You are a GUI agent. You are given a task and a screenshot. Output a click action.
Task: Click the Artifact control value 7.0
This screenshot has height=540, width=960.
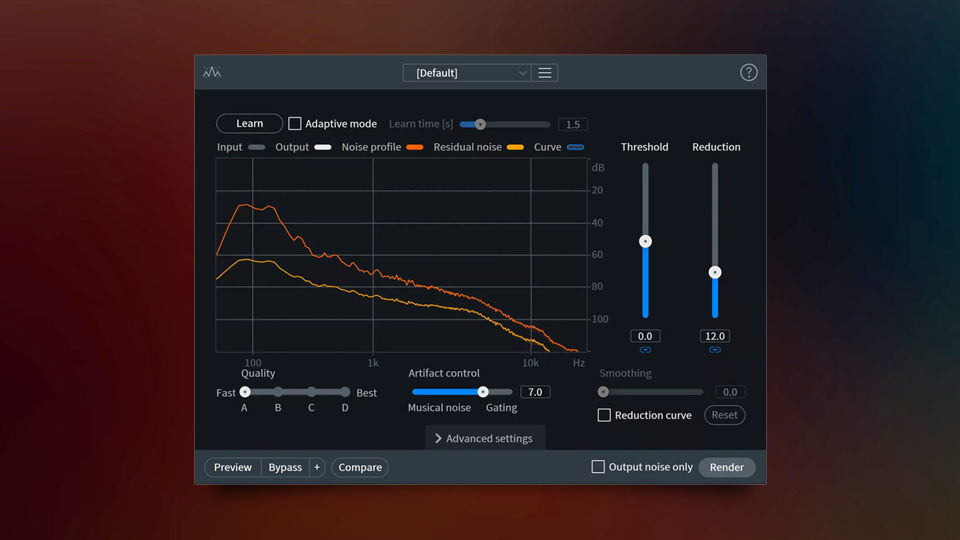(x=535, y=392)
